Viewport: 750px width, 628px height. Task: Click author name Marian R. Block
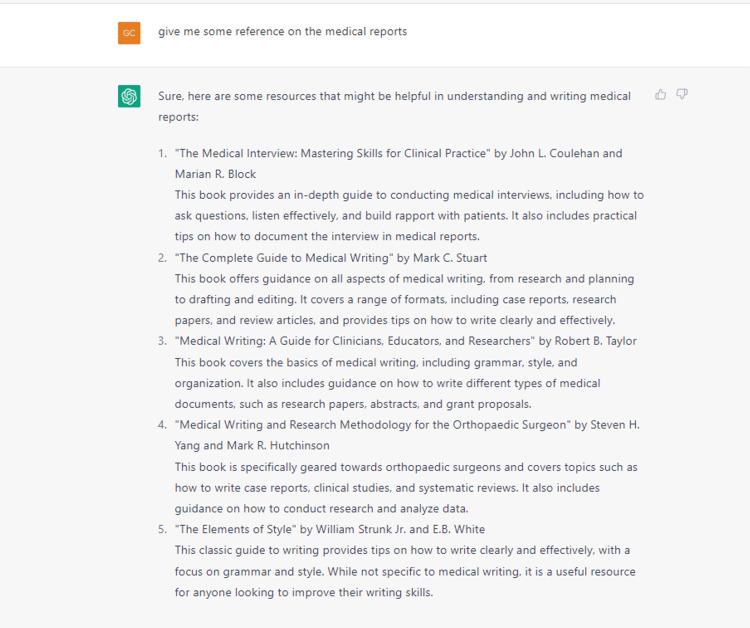coord(215,174)
